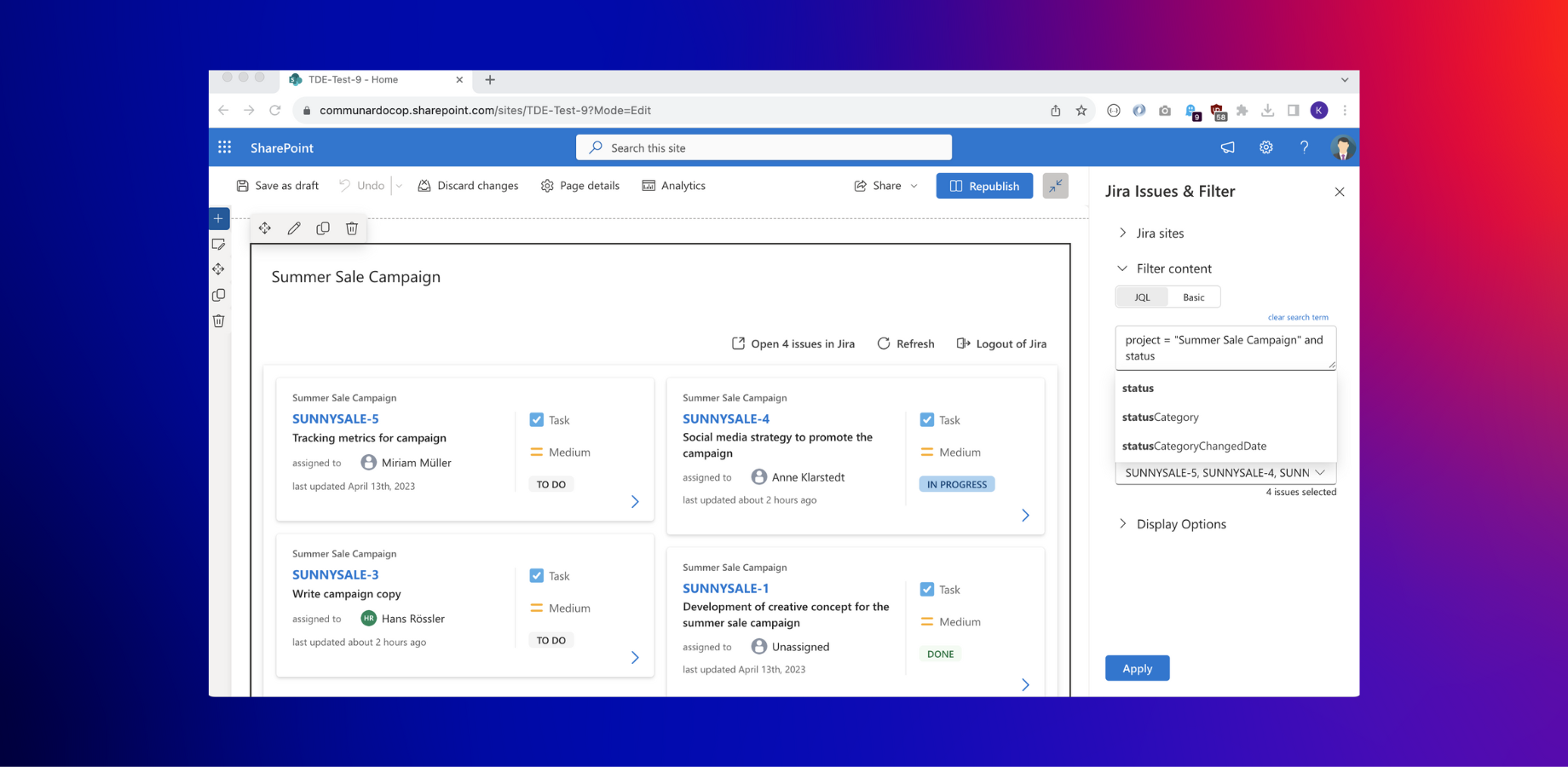
Task: Duplicate the web part from floating toolbar
Action: point(323,228)
